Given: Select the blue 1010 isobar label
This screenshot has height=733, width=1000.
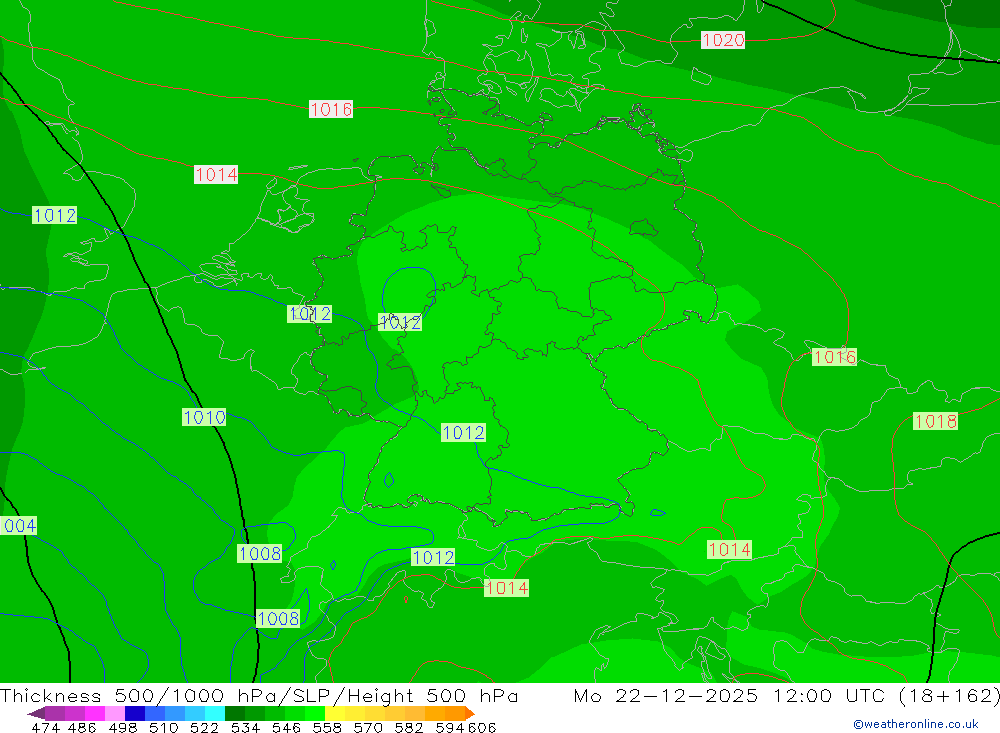Looking at the screenshot, I should (x=204, y=417).
